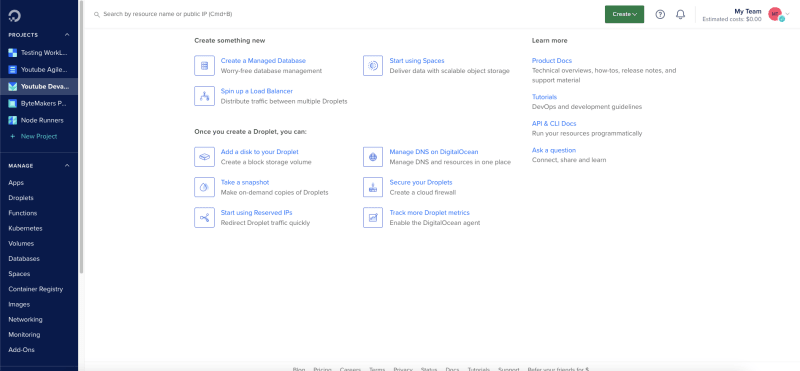Screen dimensions: 800x371
Task: Open the API & CLI Docs link
Action: [554, 123]
